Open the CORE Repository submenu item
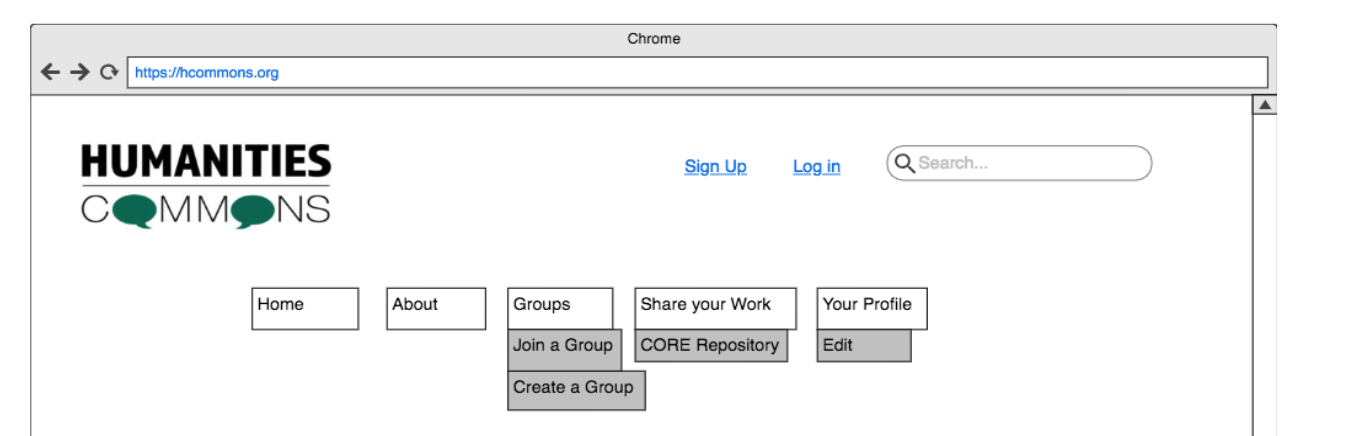This screenshot has width=1348, height=436. click(711, 346)
